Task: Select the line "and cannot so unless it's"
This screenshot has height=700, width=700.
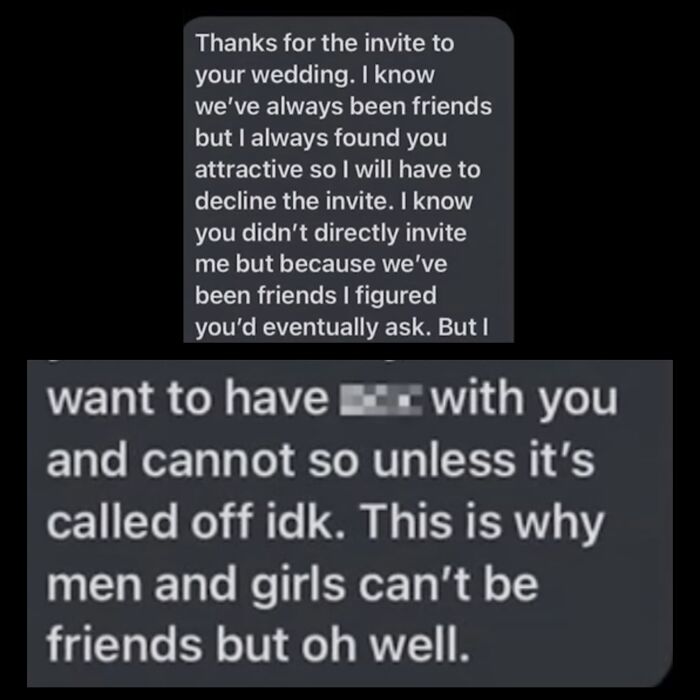Action: [x=321, y=461]
